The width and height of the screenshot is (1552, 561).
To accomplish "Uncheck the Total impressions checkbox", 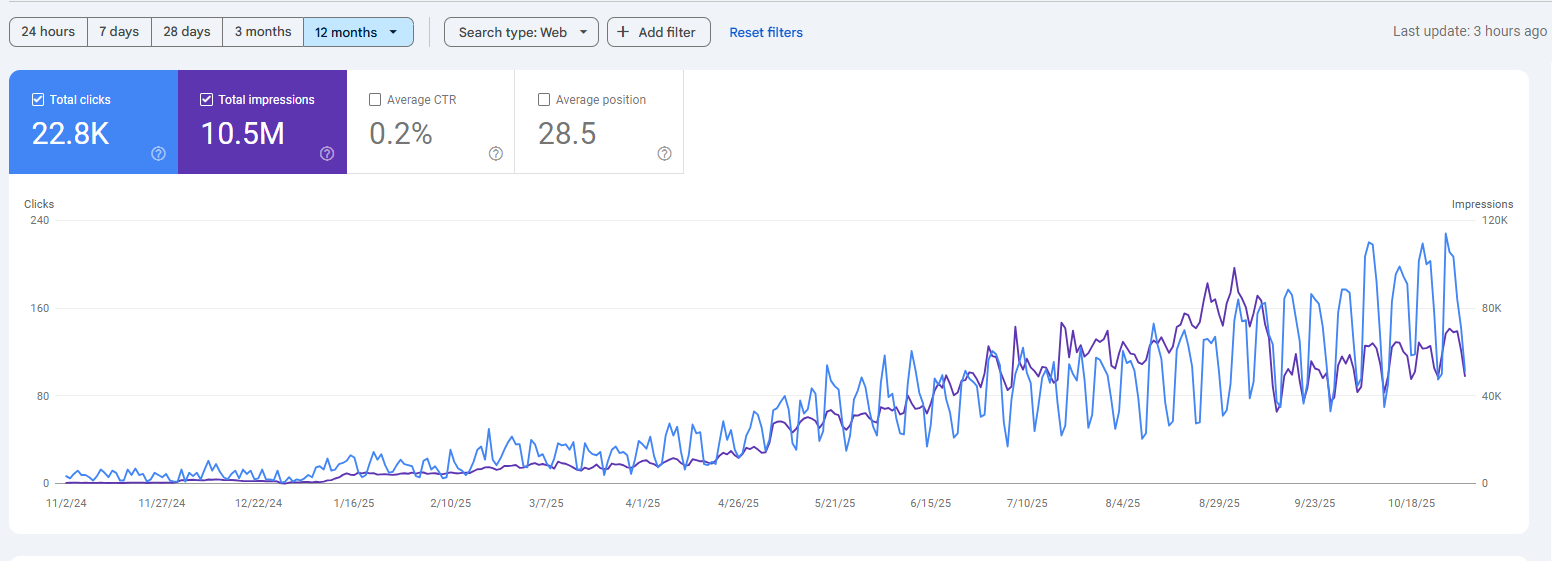I will pyautogui.click(x=207, y=100).
